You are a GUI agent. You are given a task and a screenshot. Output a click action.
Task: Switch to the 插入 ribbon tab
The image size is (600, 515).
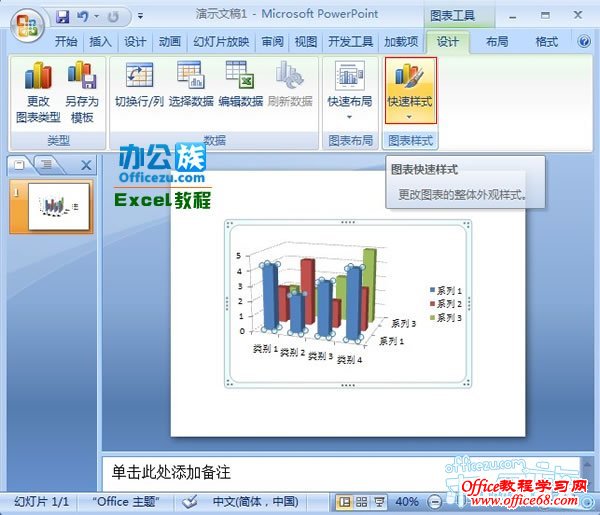click(x=100, y=41)
